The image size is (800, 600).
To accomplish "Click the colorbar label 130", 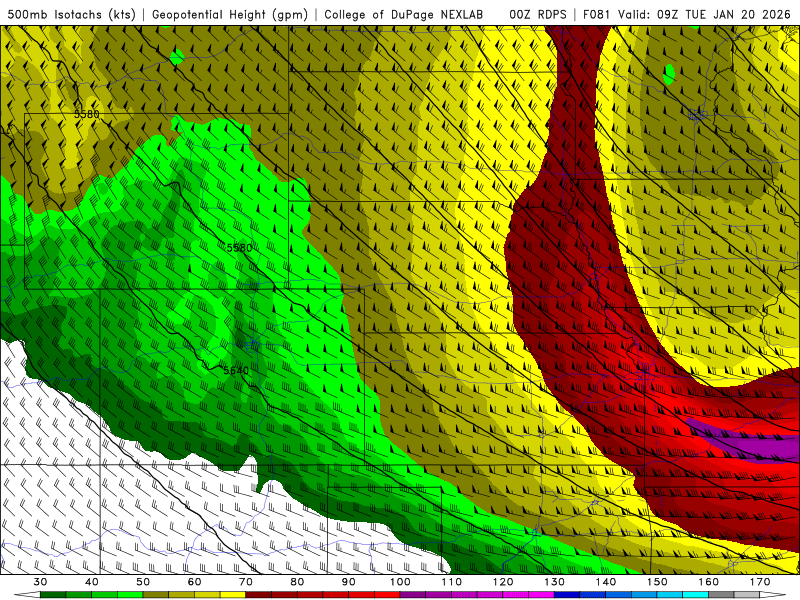I will (x=554, y=582).
